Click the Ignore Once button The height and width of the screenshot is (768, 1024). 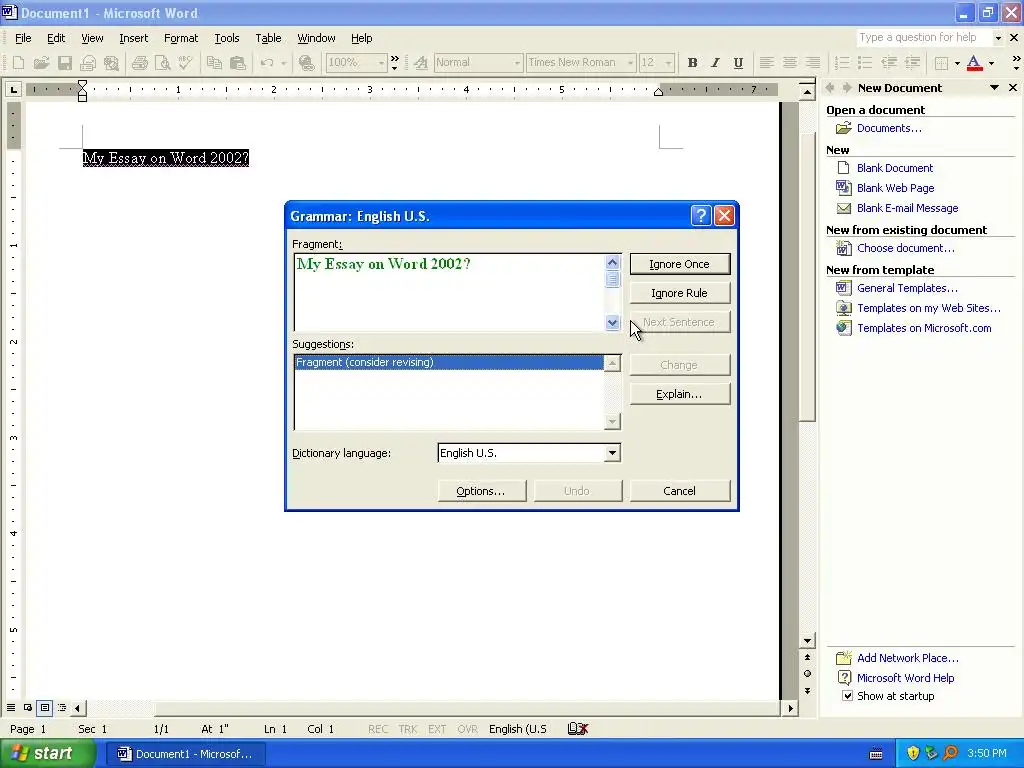[680, 264]
